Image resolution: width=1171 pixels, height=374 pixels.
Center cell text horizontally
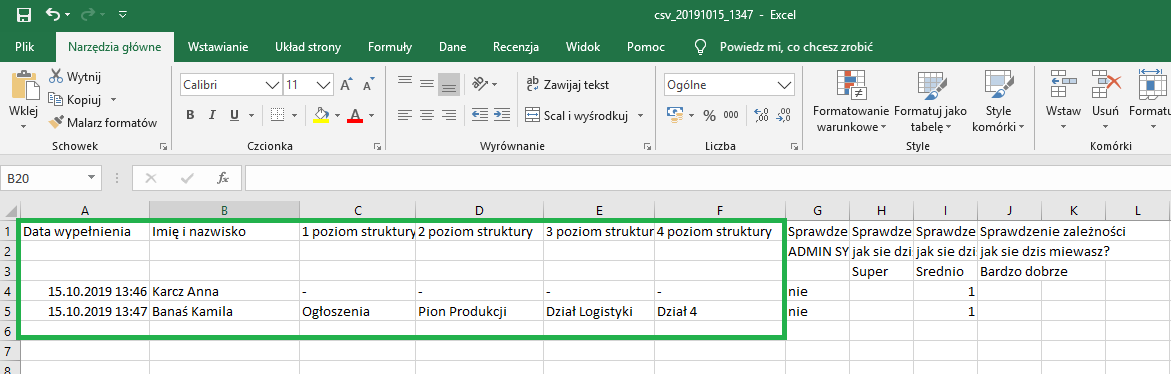point(427,115)
